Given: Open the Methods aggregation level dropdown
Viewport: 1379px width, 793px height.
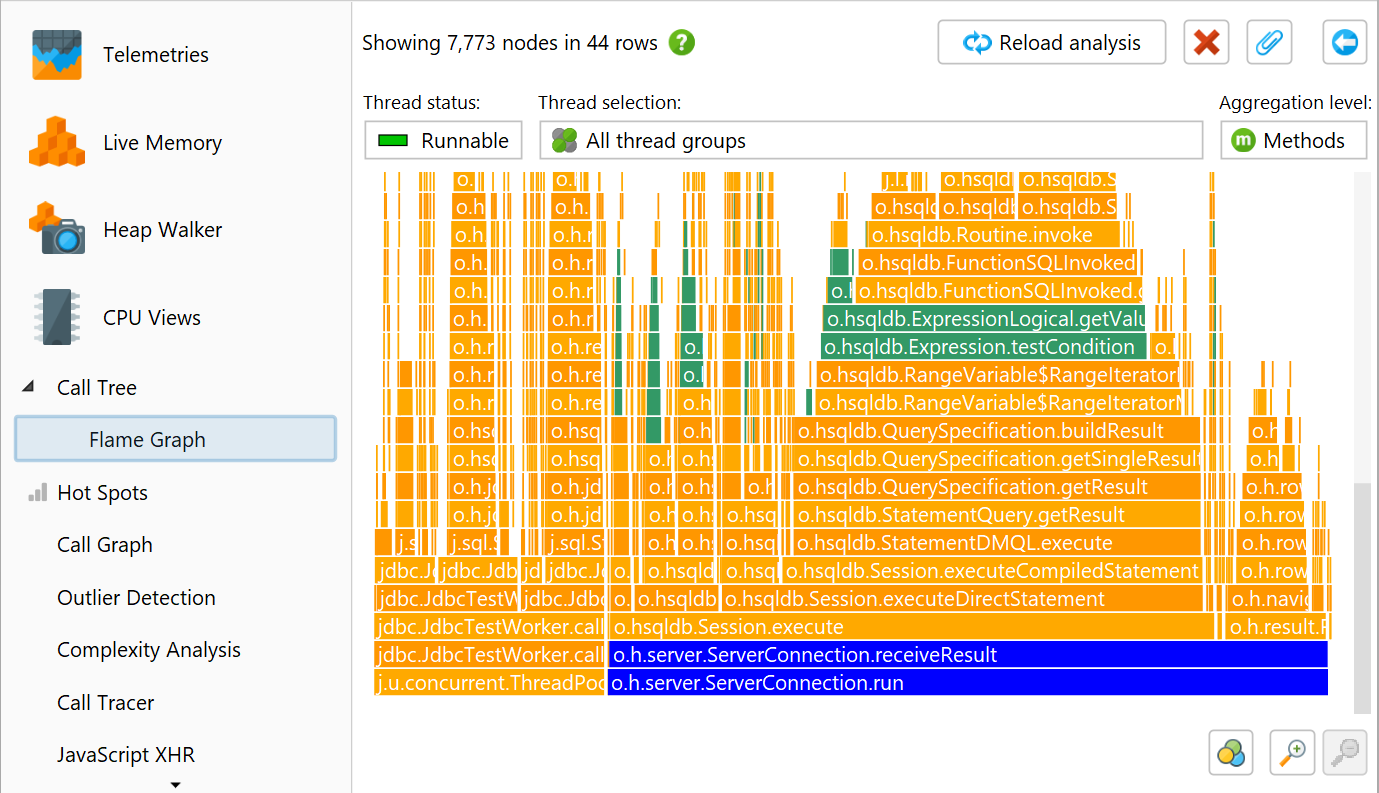Looking at the screenshot, I should 1293,141.
